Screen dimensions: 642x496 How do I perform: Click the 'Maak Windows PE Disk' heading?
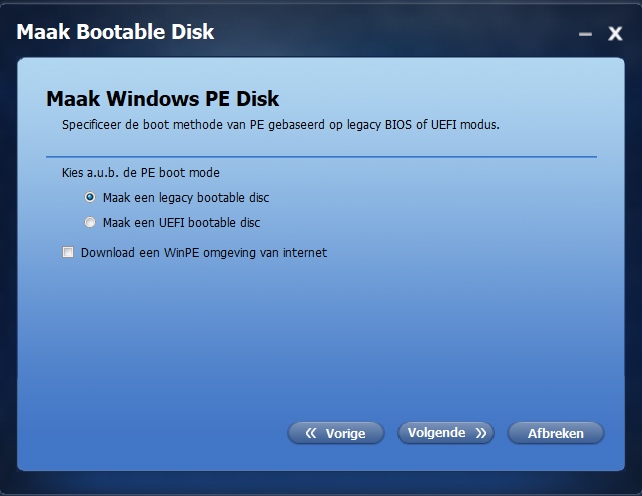click(163, 99)
